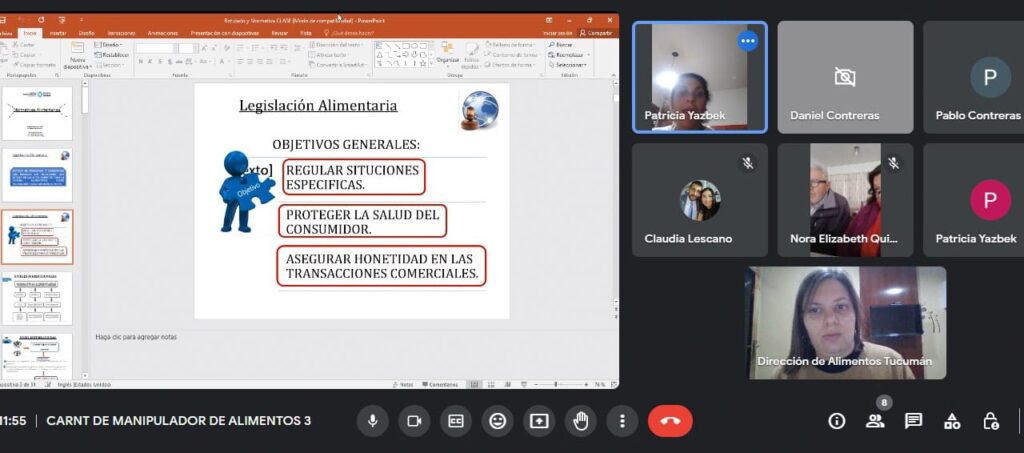Viewport: 1024px width, 453px height.
Task: Switch to the Animaciones ribbon tab
Action: (x=163, y=33)
